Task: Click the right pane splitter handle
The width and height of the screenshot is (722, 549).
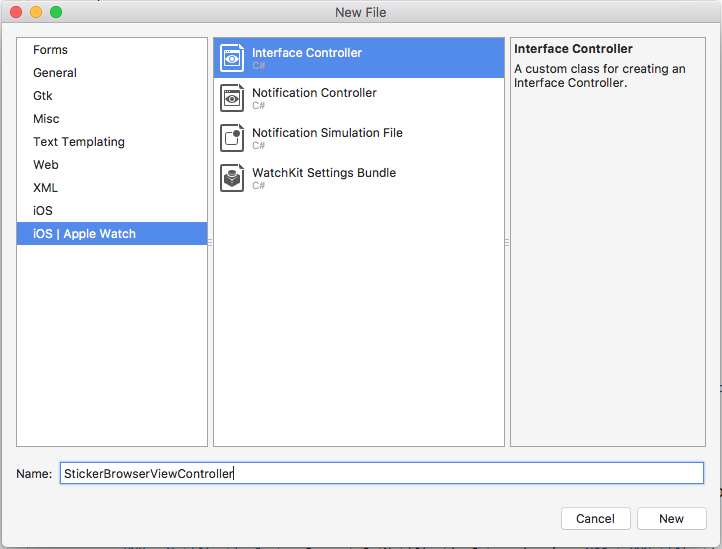Action: coord(507,242)
